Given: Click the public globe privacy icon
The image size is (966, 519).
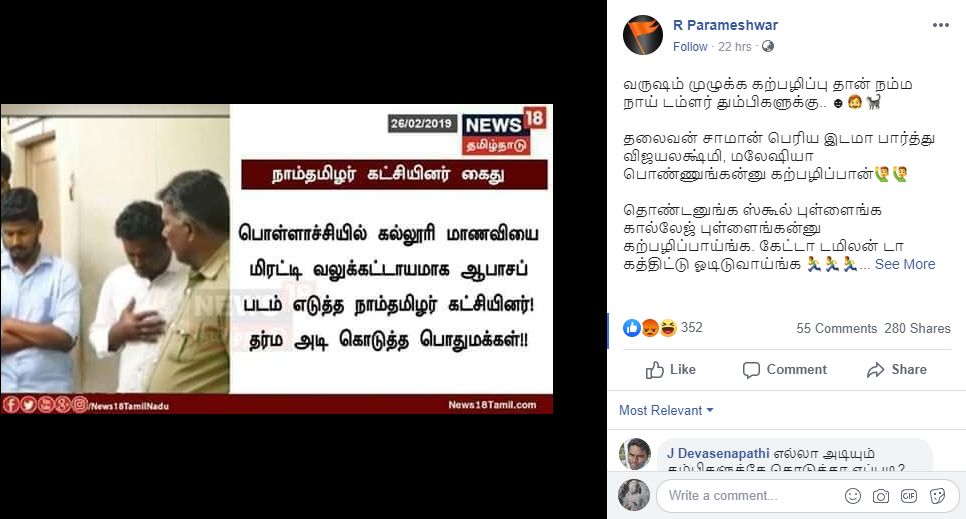Looking at the screenshot, I should (x=768, y=46).
